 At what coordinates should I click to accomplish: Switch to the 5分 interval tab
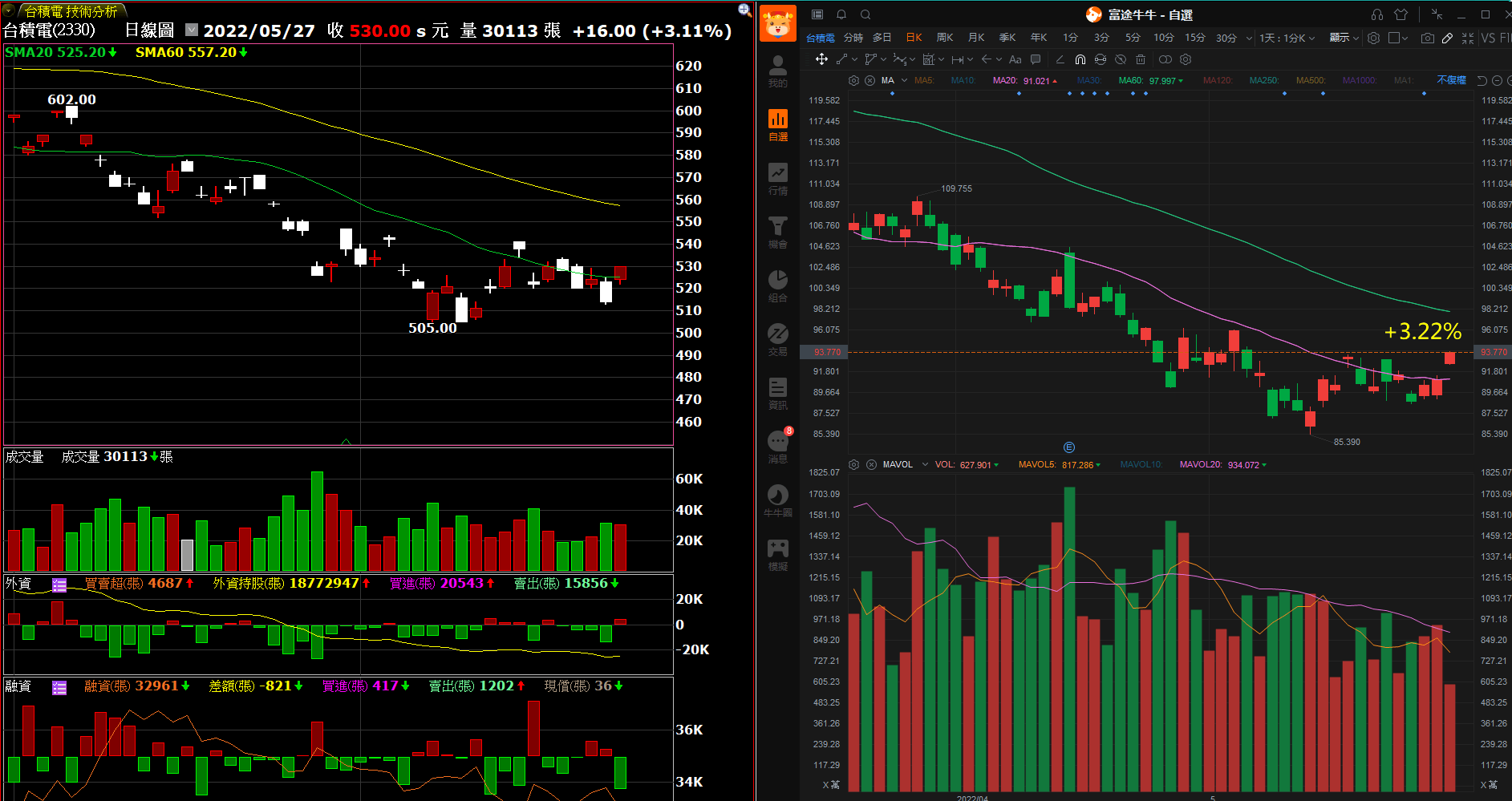click(x=1132, y=38)
